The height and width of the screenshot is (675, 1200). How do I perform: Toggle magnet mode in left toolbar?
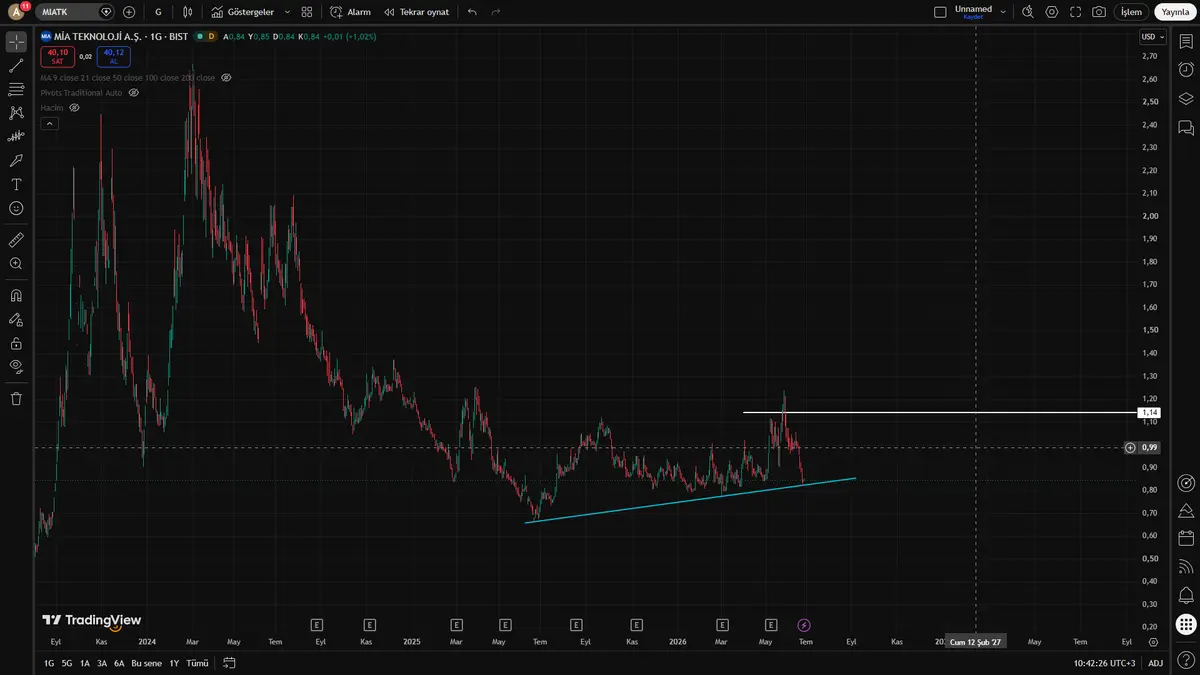point(16,296)
